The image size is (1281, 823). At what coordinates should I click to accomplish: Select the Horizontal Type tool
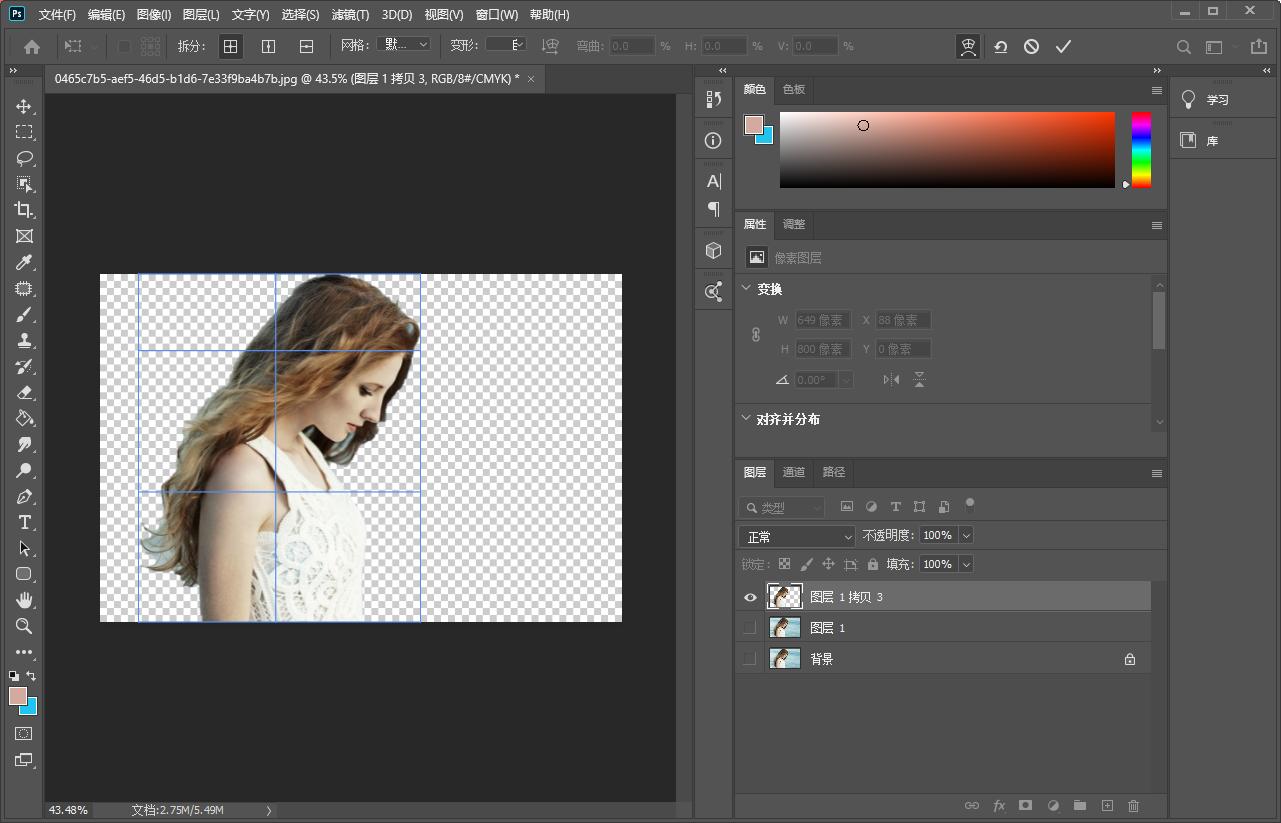pyautogui.click(x=24, y=522)
